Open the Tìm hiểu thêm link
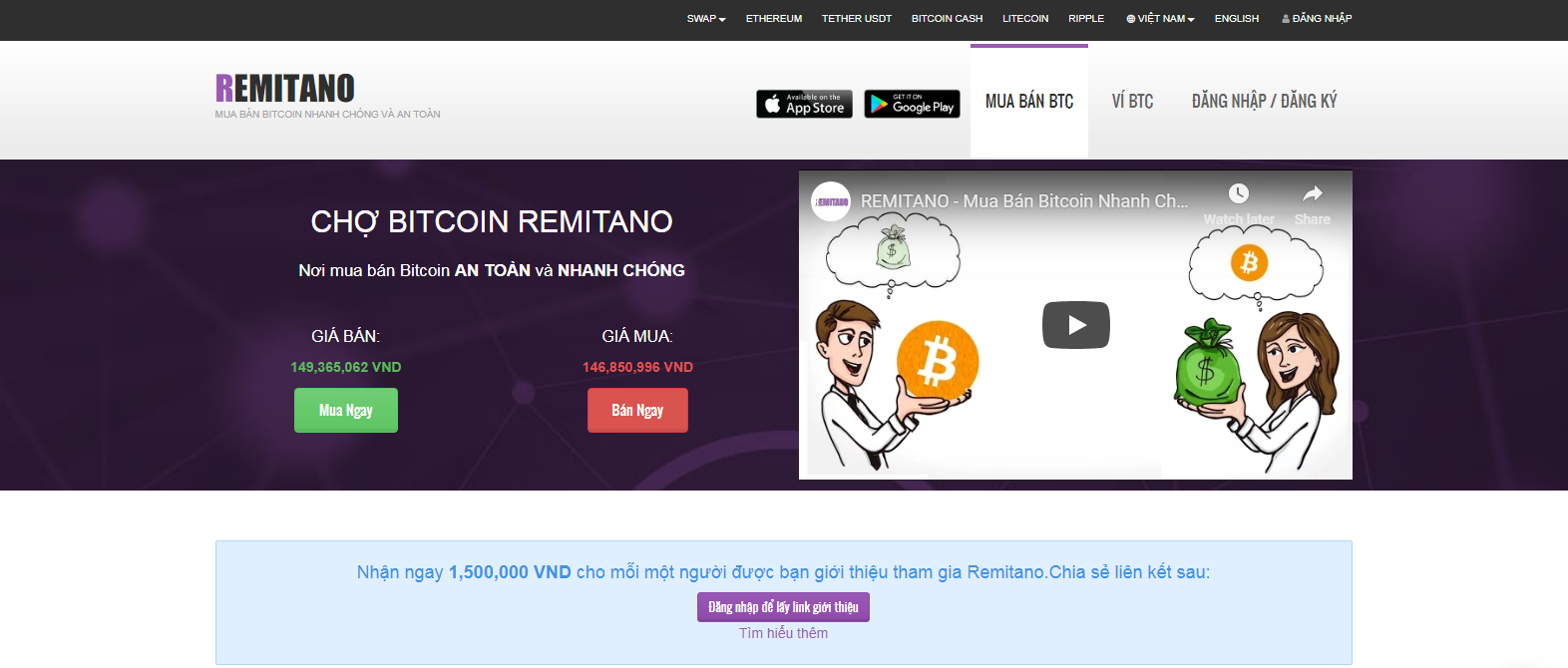 click(783, 633)
